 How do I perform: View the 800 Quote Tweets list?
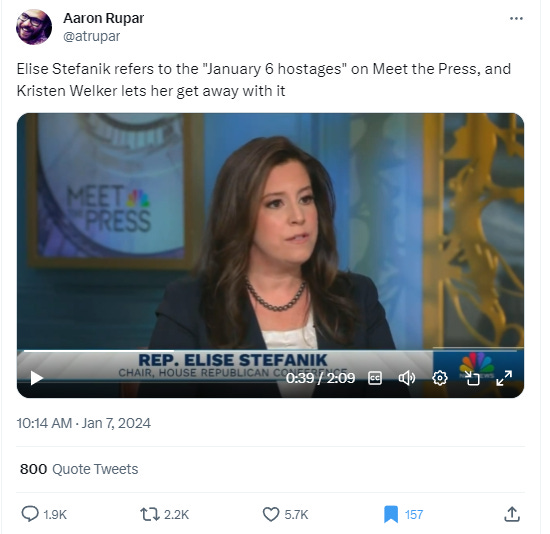pyautogui.click(x=79, y=469)
